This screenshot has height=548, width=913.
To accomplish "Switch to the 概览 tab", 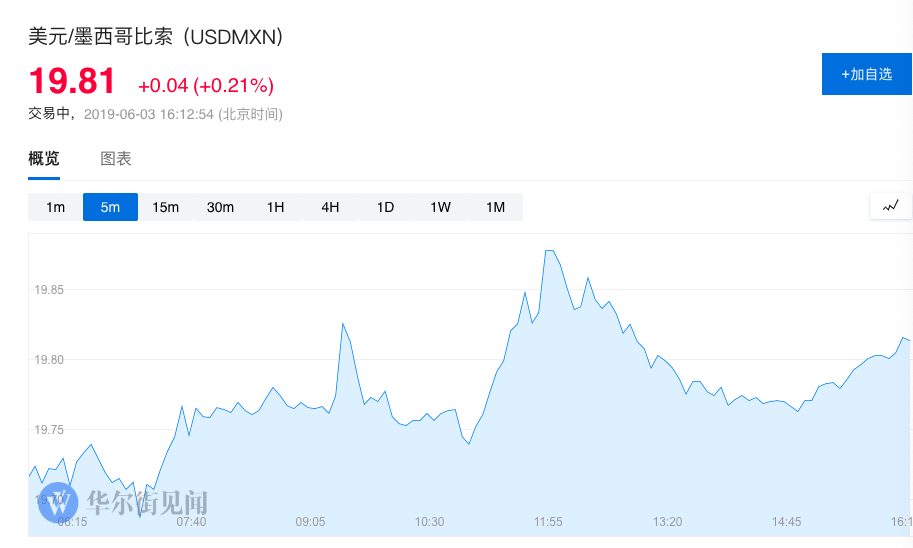I will click(44, 159).
